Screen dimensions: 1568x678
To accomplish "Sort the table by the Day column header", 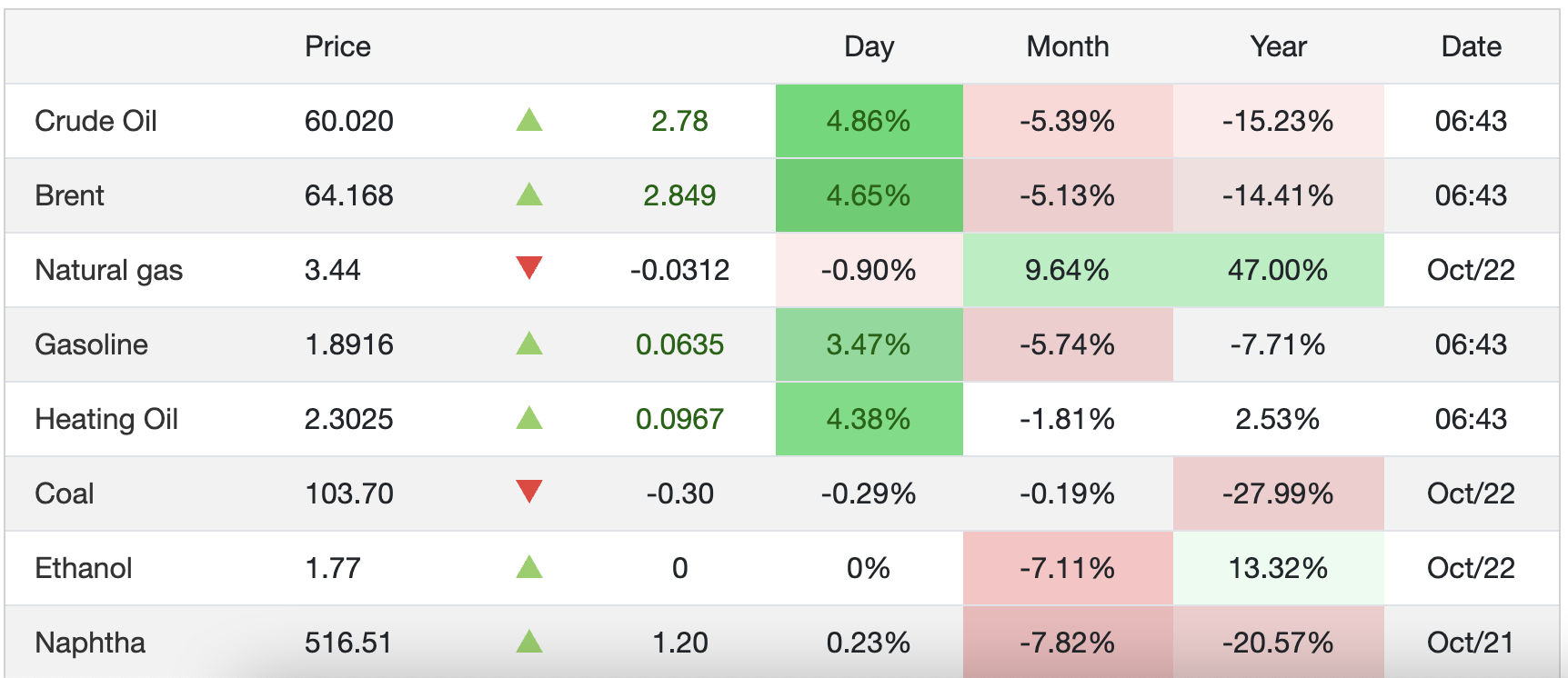I will pos(869,46).
